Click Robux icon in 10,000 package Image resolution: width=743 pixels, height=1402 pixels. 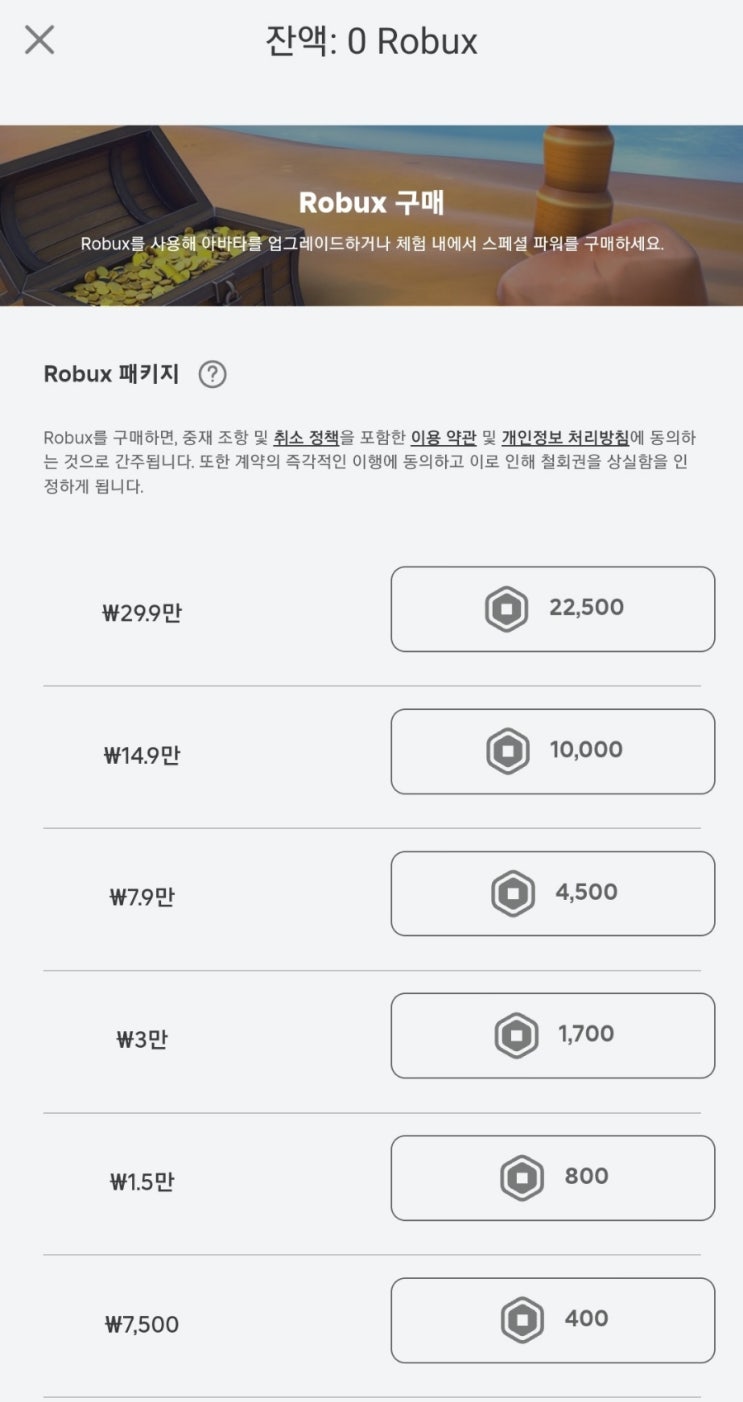(x=507, y=751)
